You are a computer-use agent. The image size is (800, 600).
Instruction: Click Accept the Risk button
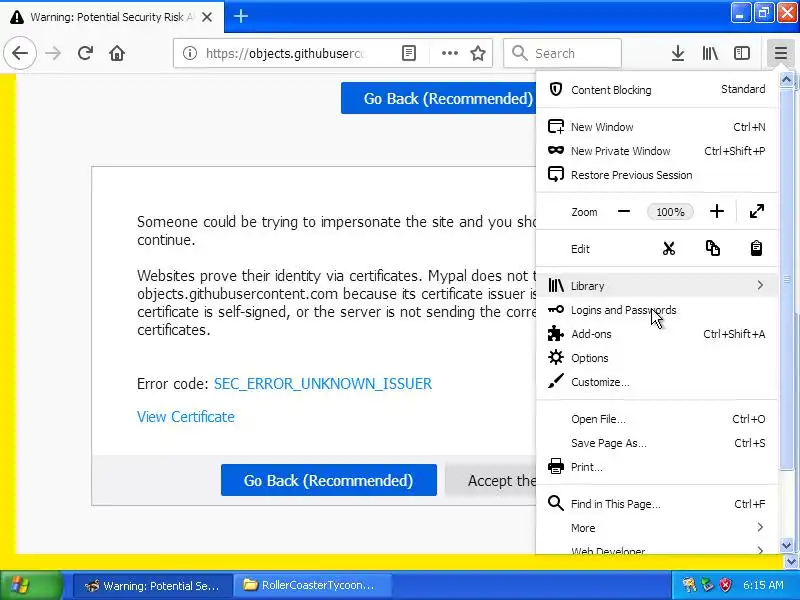491,480
